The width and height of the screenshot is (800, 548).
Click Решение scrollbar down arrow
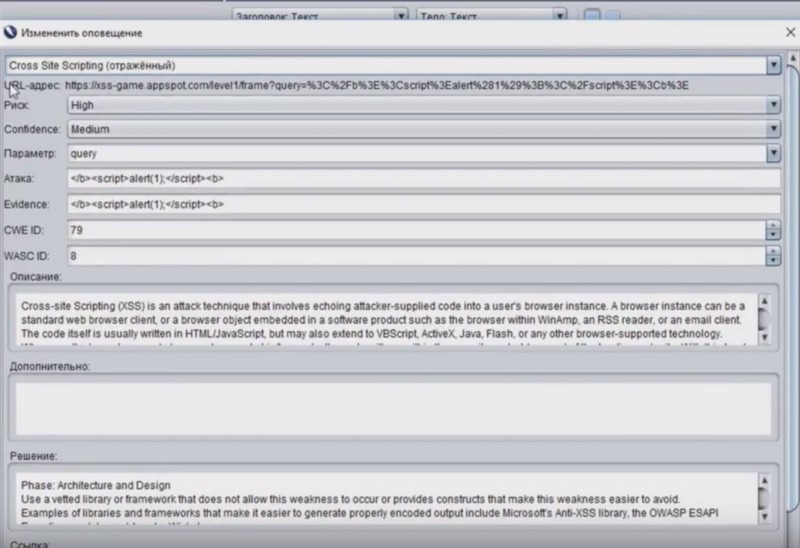click(764, 516)
